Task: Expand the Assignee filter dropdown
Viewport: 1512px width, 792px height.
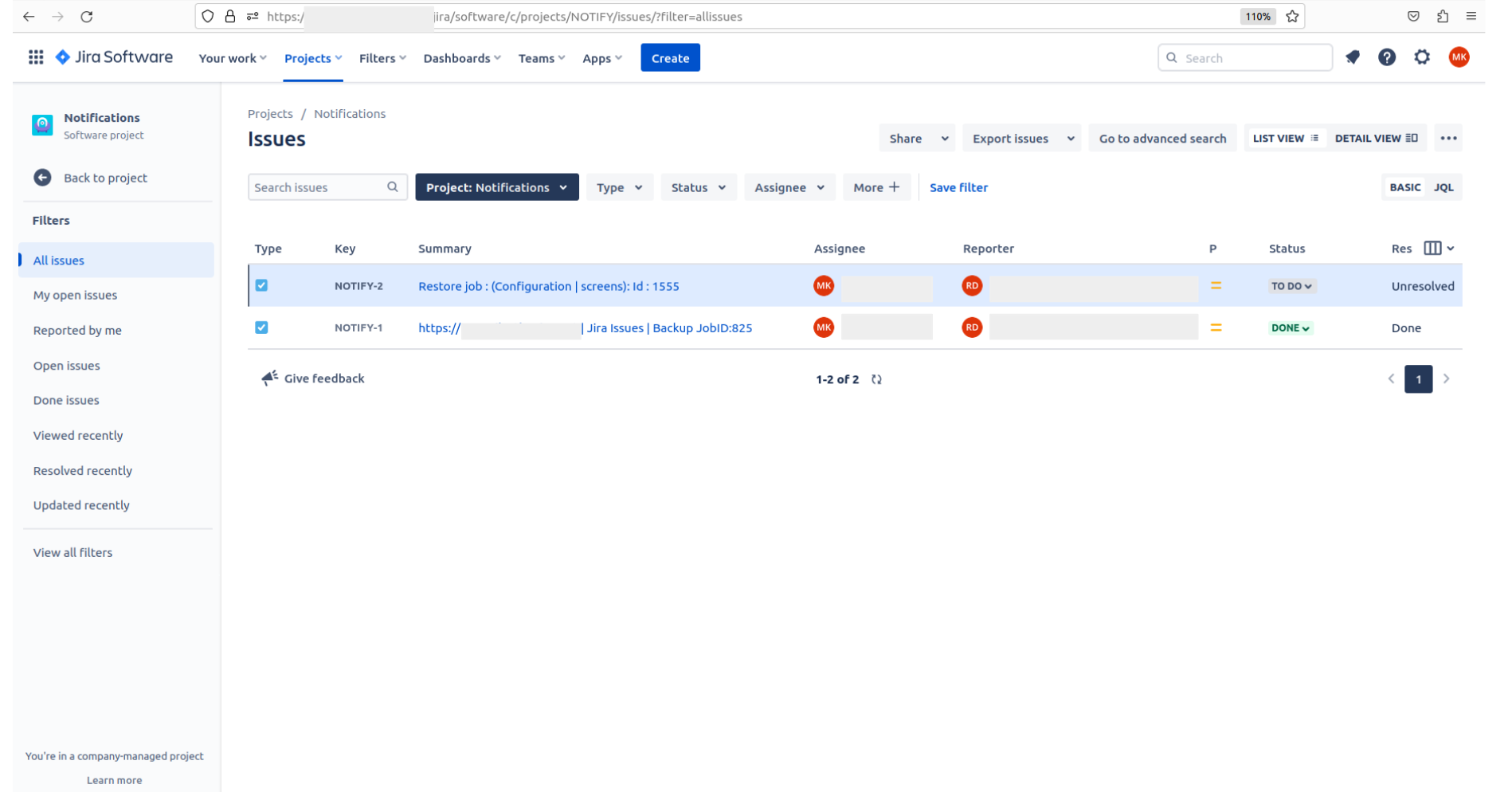Action: [789, 187]
